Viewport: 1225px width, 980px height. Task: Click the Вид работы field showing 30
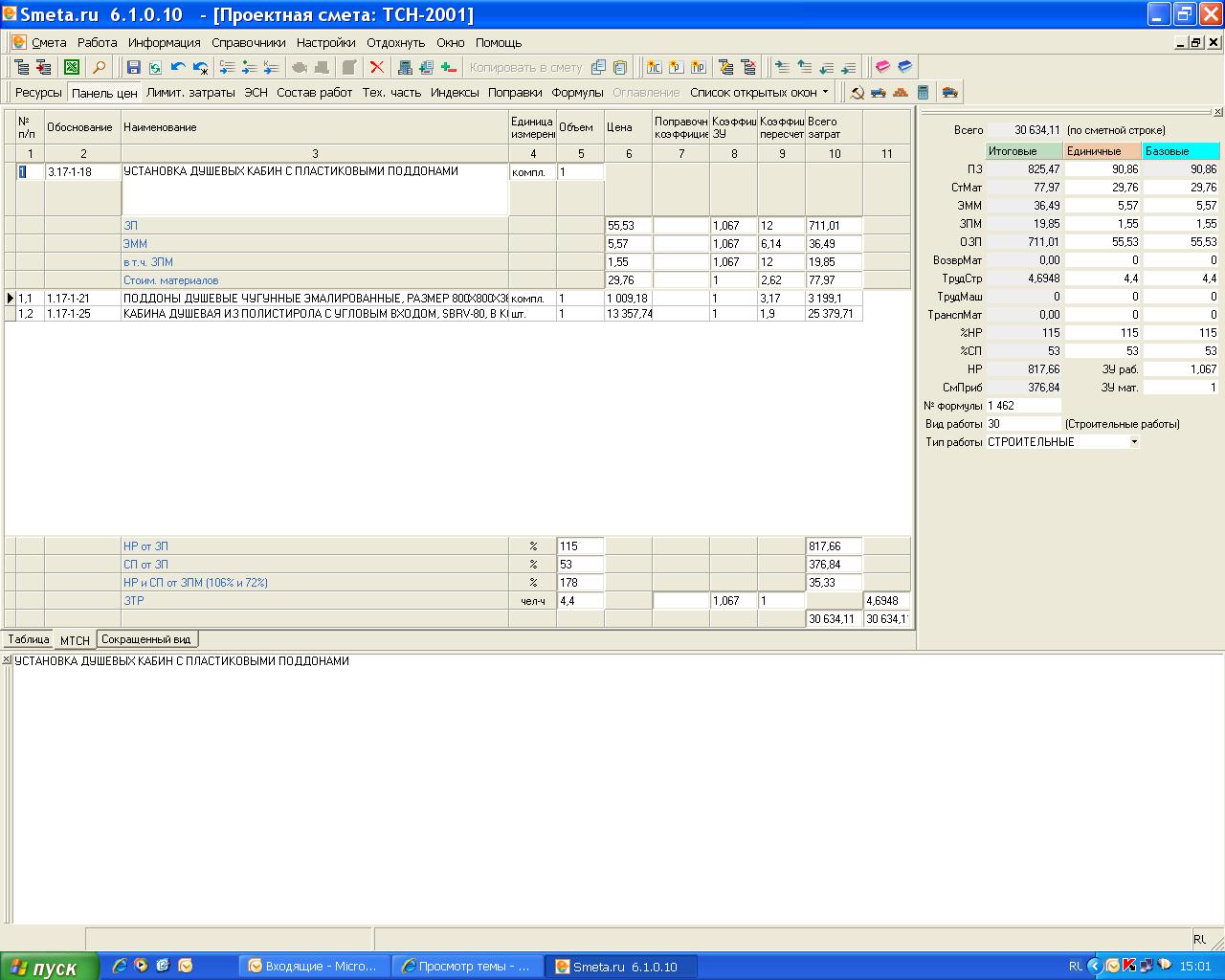coord(1024,424)
